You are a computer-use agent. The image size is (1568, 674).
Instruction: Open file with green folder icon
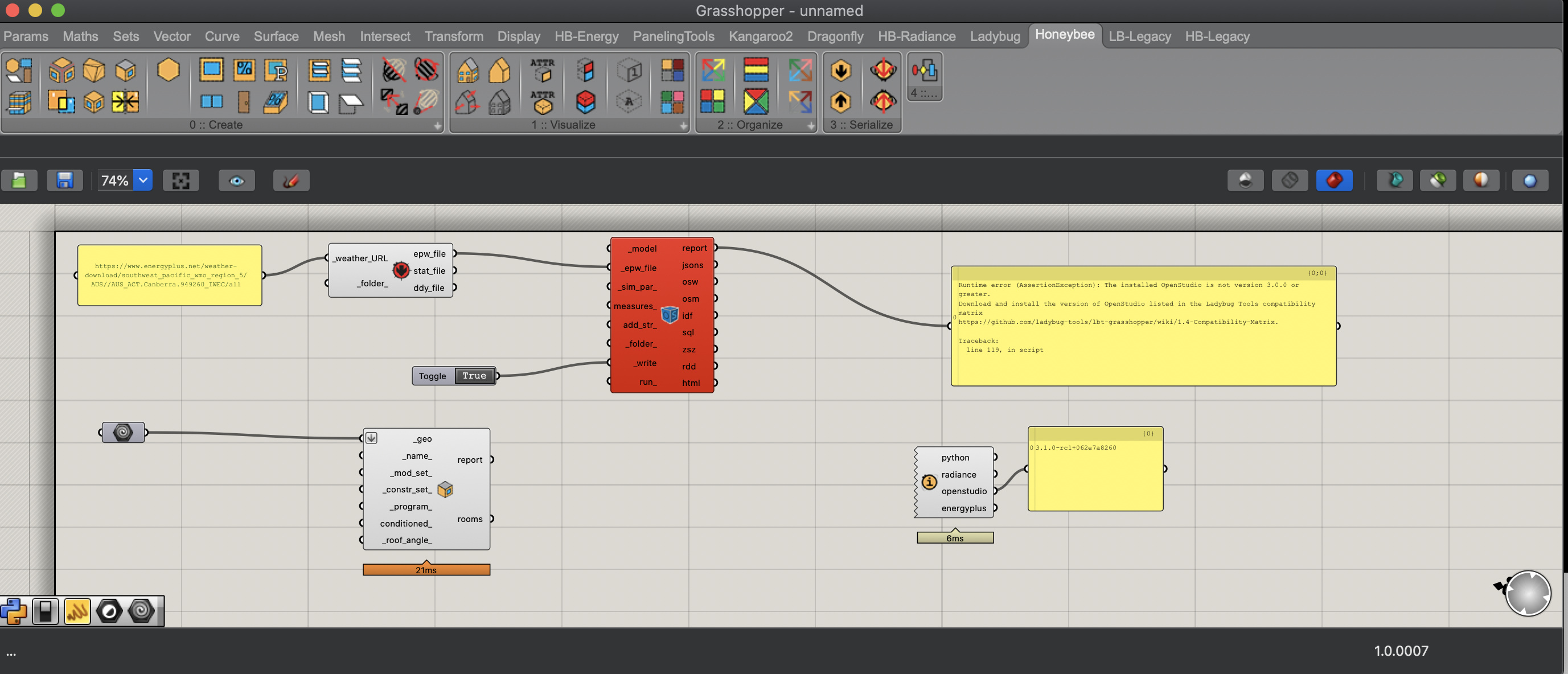19,180
